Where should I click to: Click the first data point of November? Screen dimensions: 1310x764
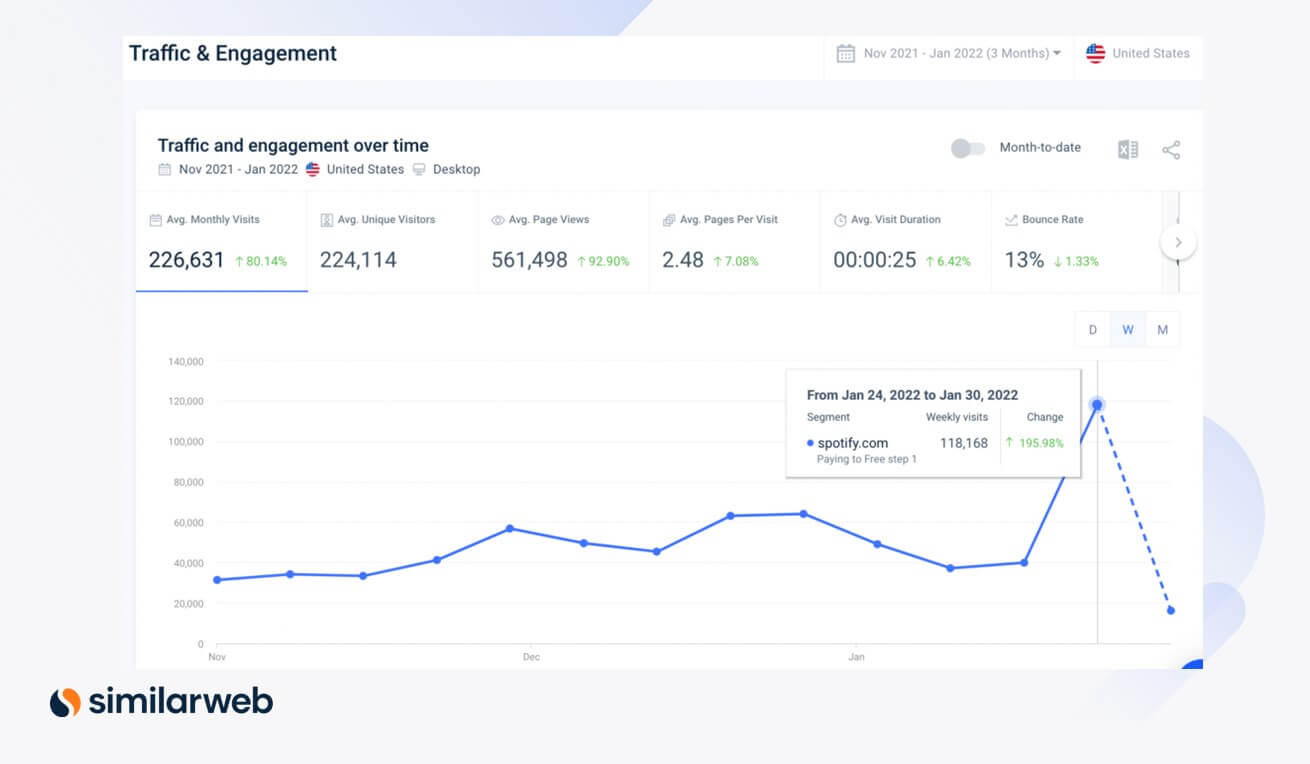click(x=217, y=580)
